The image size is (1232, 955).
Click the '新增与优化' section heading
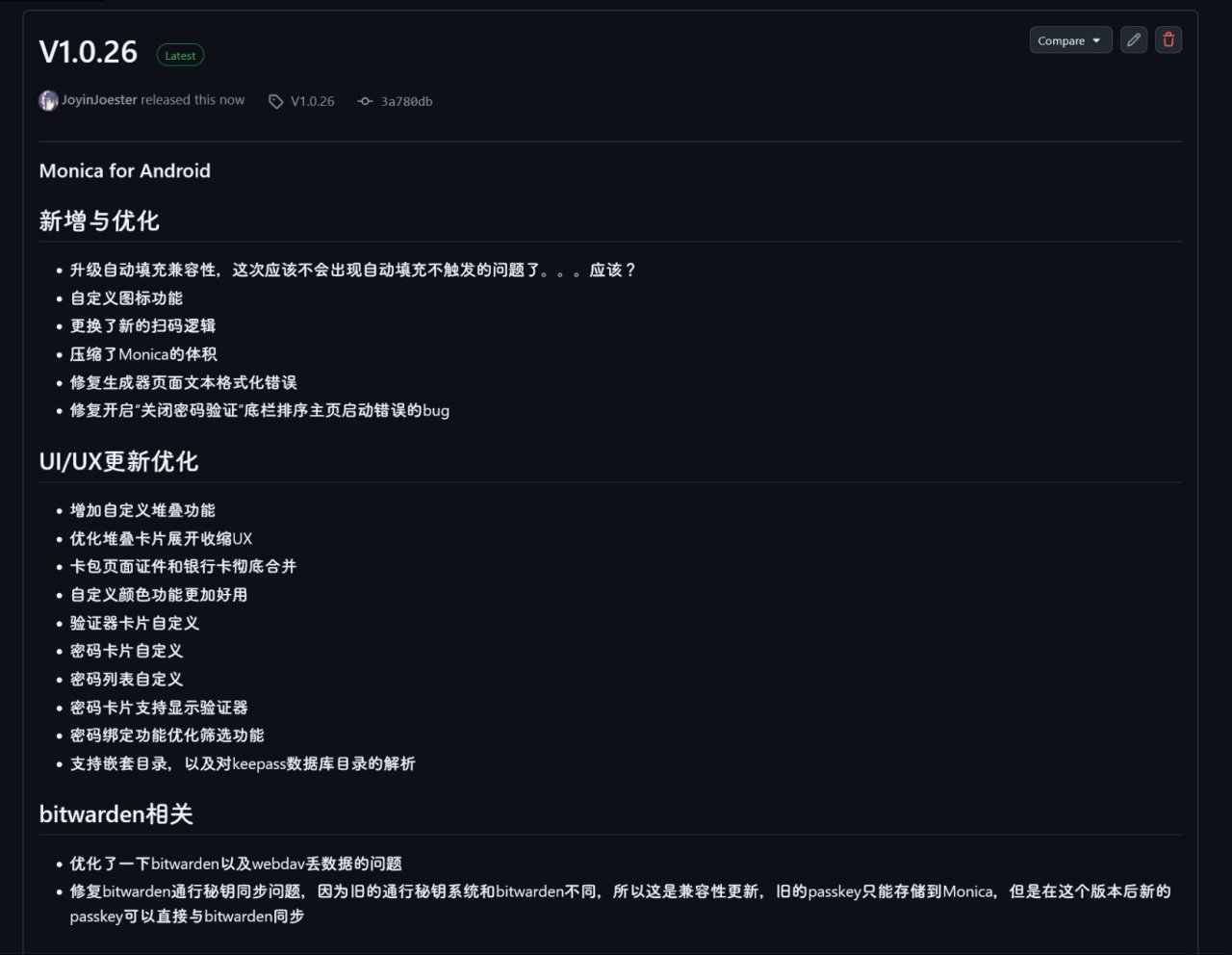click(x=99, y=221)
